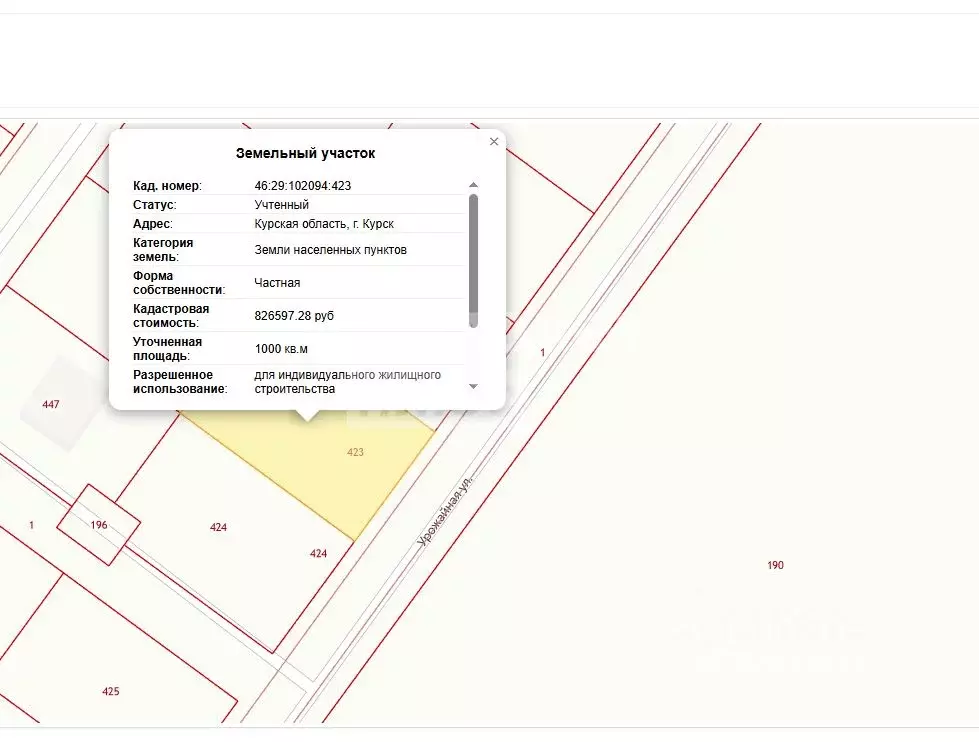The width and height of the screenshot is (979, 742).
Task: Click the cadastral number 46:29:102094:423
Action: click(303, 186)
